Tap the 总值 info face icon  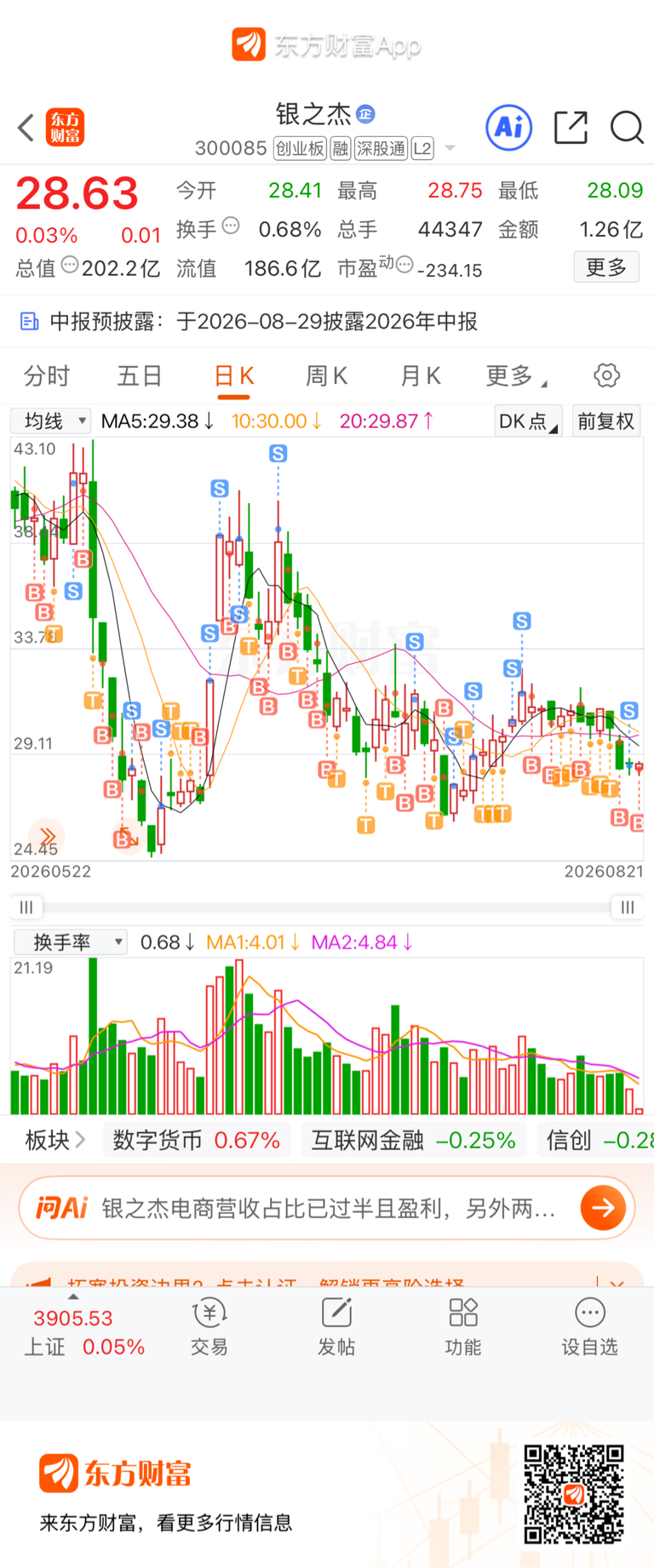tap(71, 265)
